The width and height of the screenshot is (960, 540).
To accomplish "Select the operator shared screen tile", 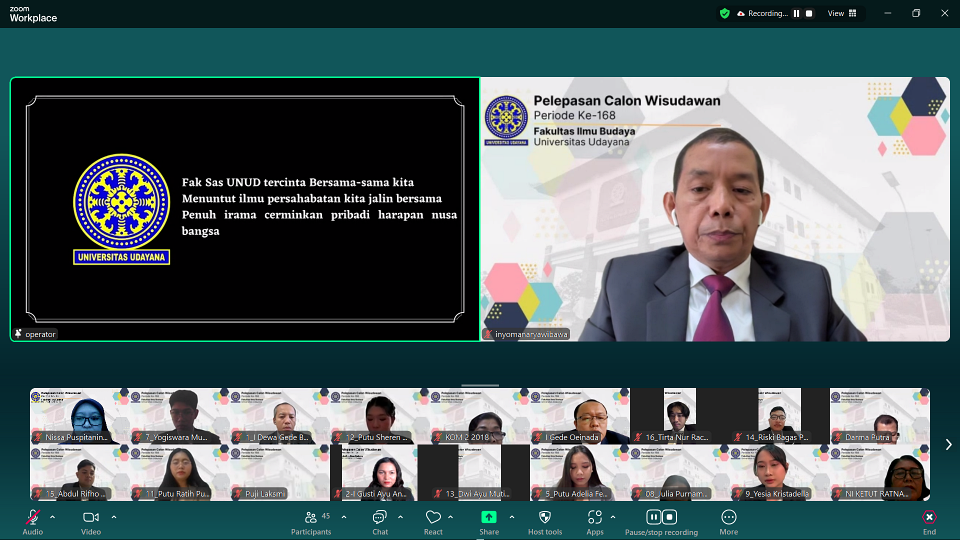I will coord(245,209).
